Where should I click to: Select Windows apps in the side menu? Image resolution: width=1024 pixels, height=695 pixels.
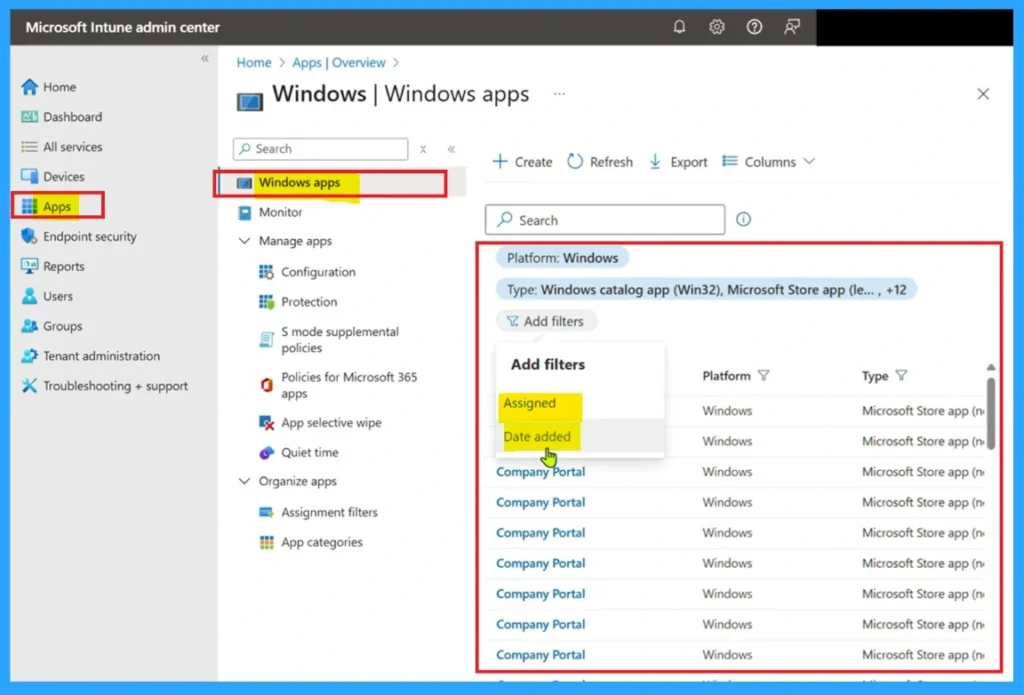tap(299, 182)
